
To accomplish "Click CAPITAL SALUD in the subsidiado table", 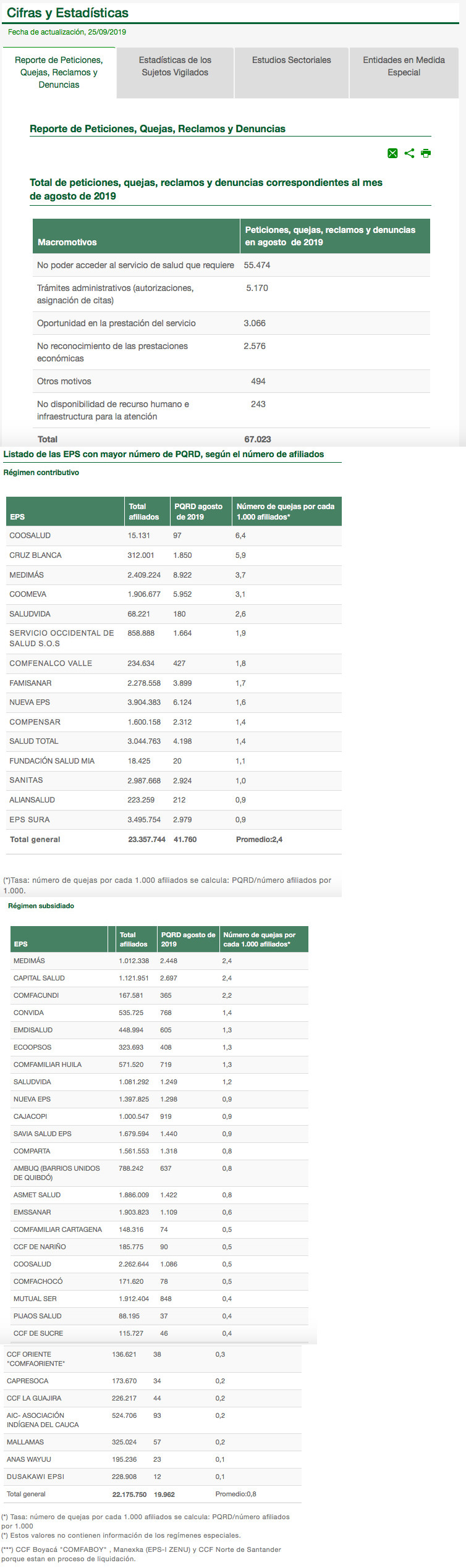I will 39,978.
